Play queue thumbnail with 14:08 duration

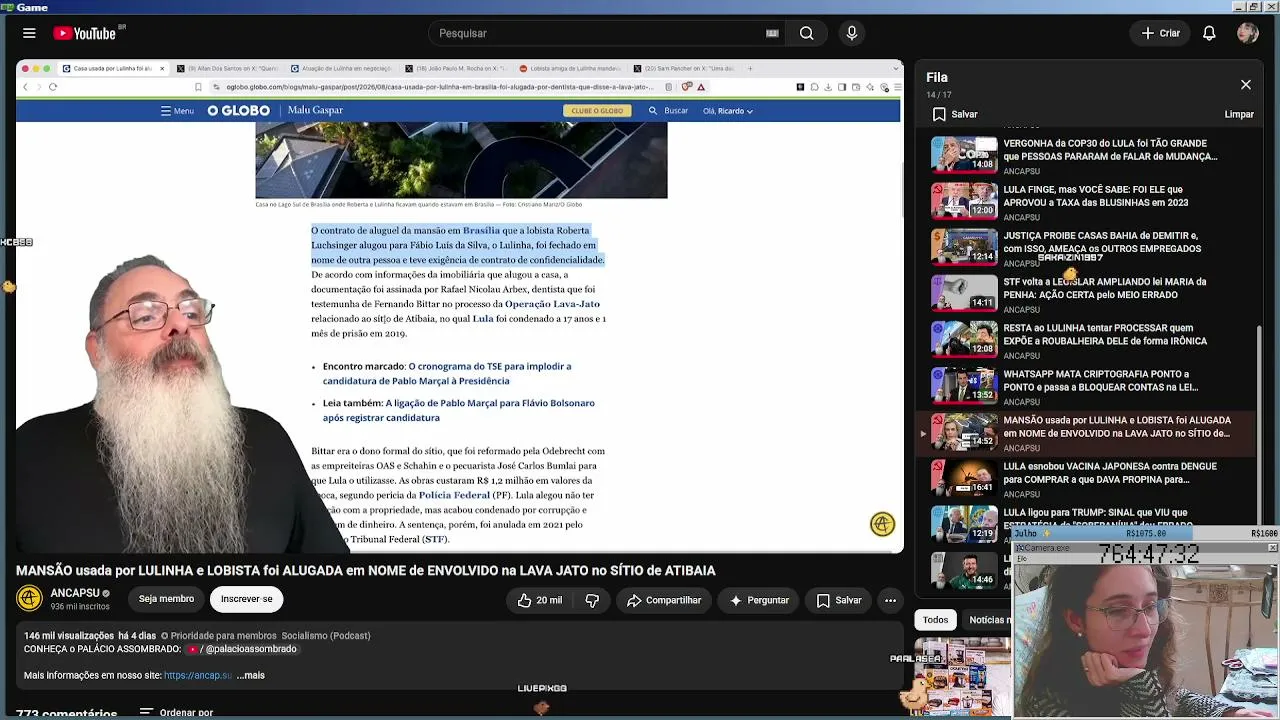click(x=964, y=155)
